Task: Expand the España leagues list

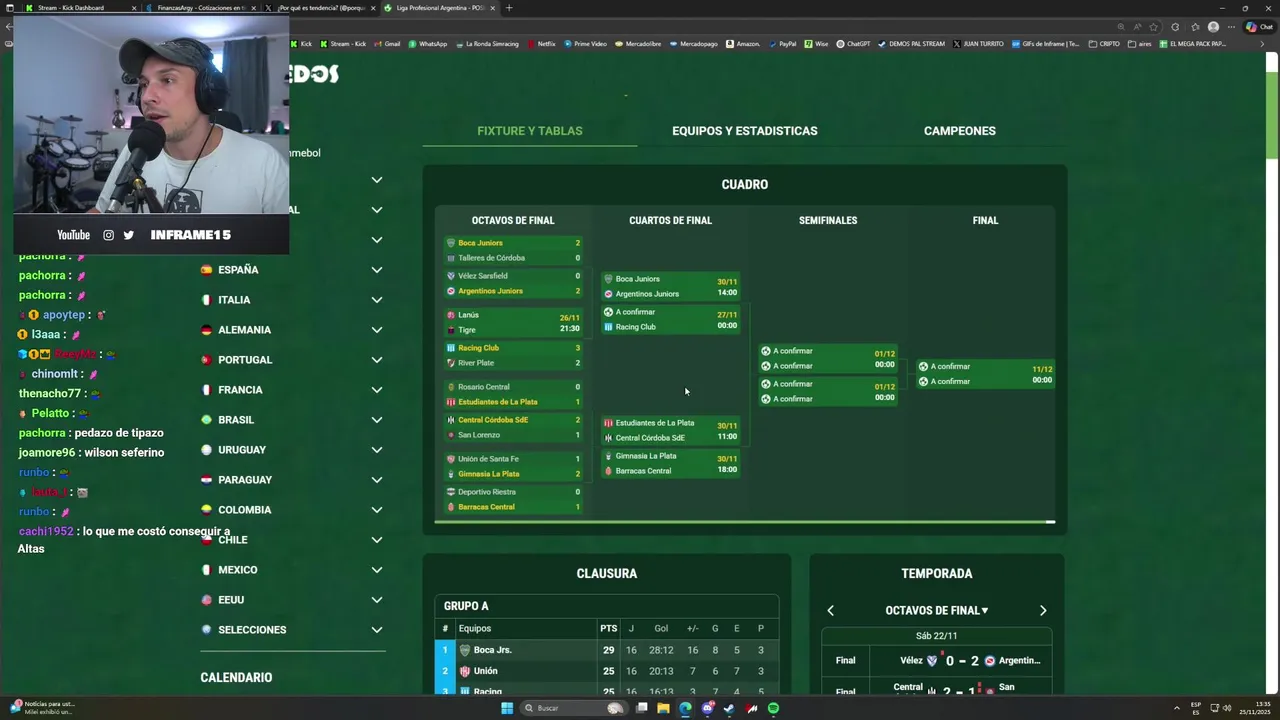Action: point(377,270)
